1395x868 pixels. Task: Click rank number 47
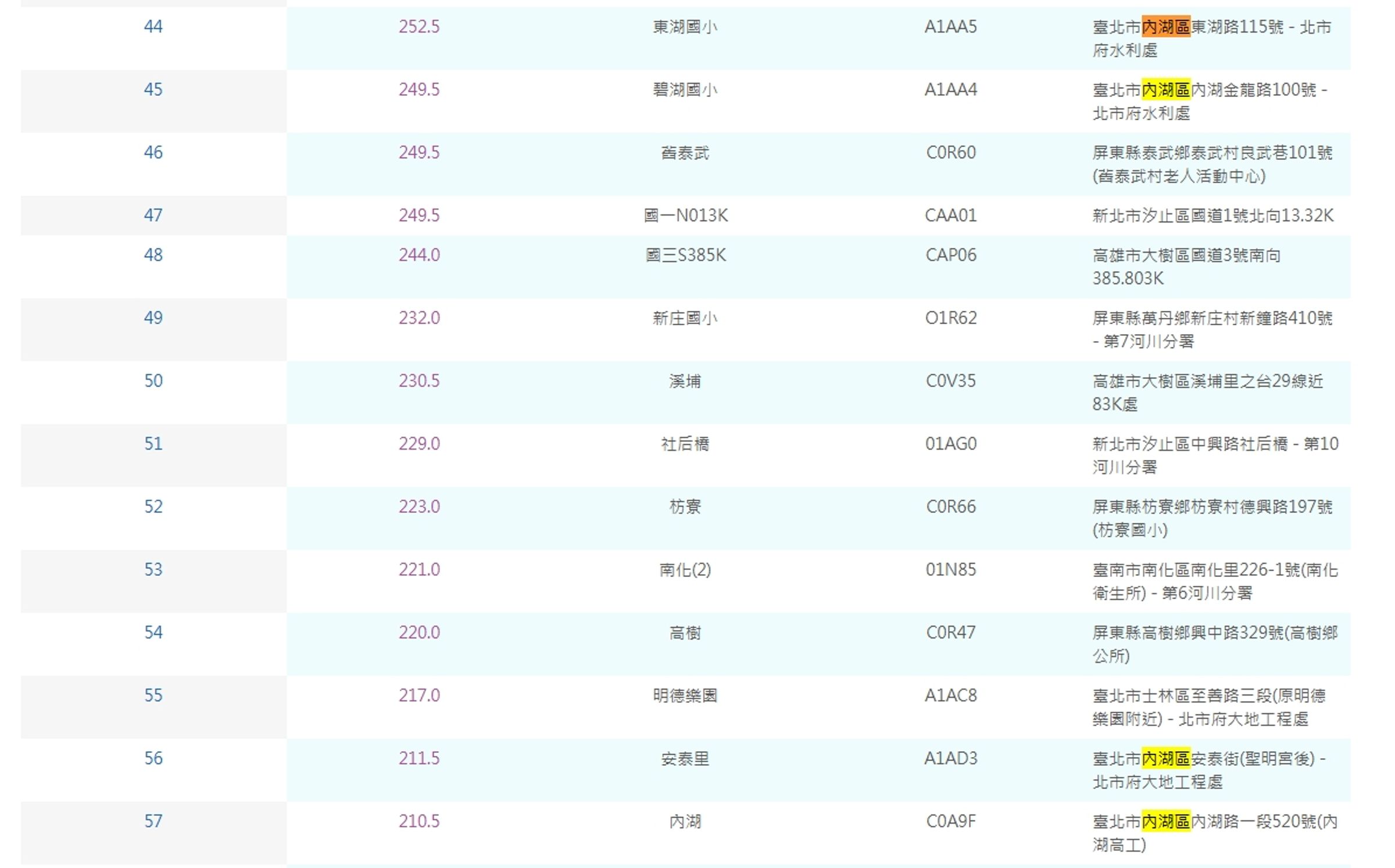153,216
